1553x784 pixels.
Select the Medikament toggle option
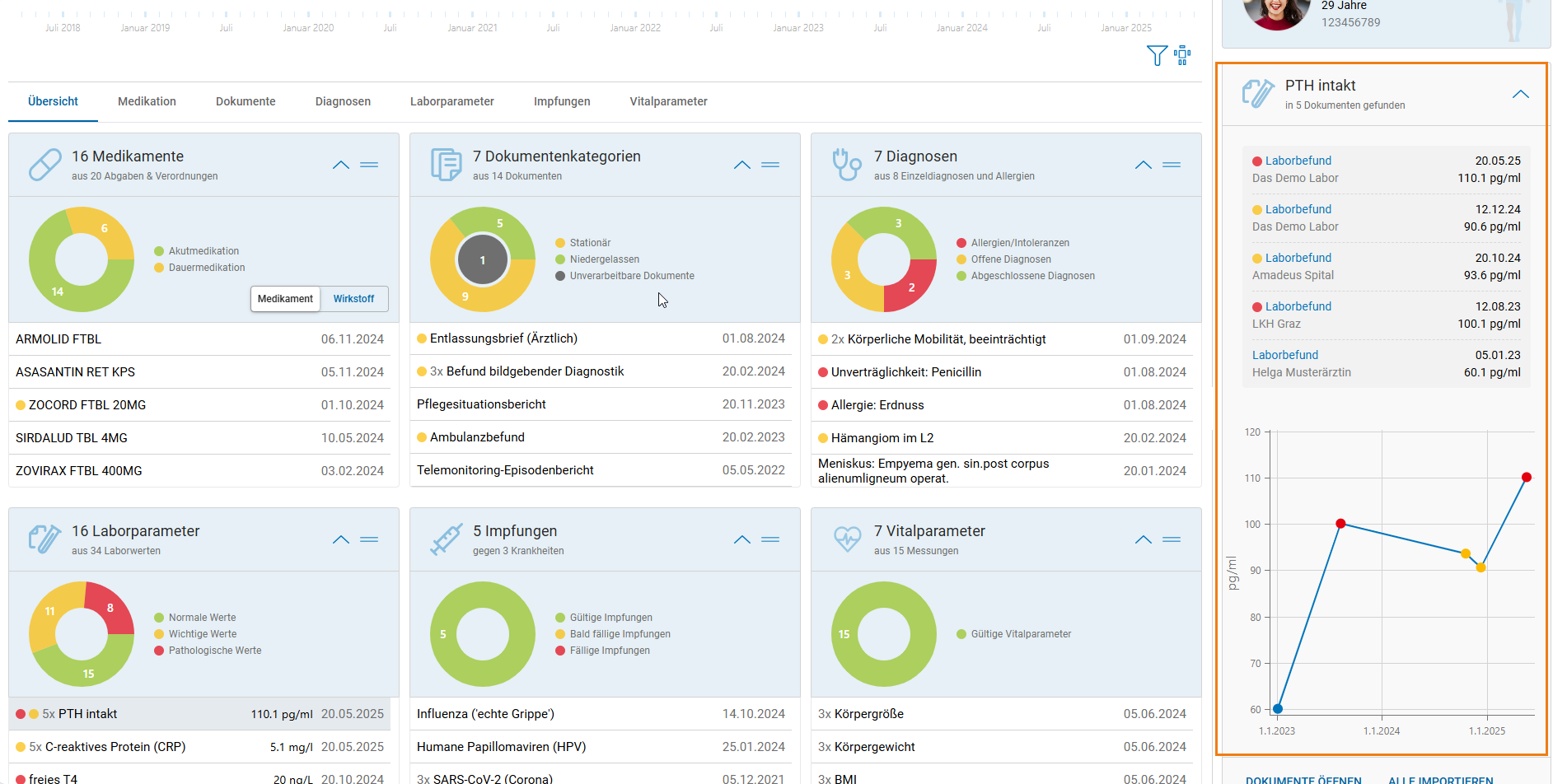[x=285, y=299]
